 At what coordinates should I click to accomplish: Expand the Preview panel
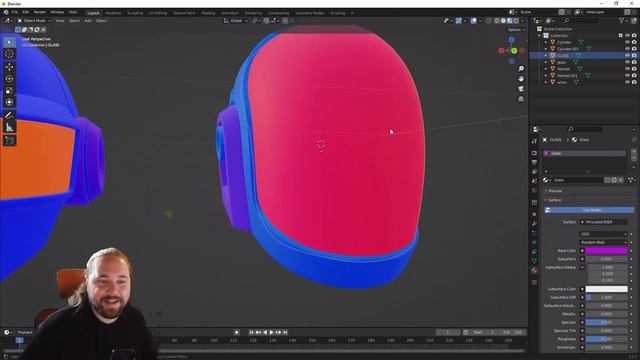click(555, 191)
